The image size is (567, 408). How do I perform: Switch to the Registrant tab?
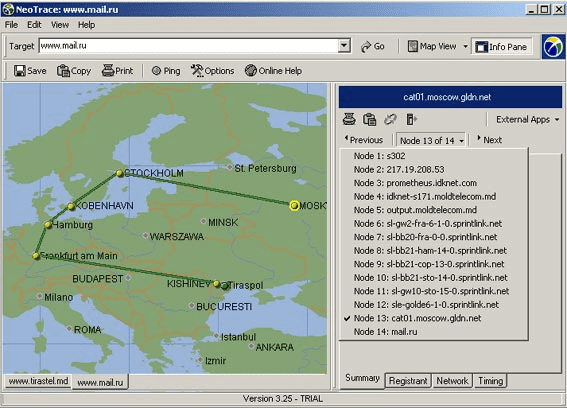tap(408, 381)
